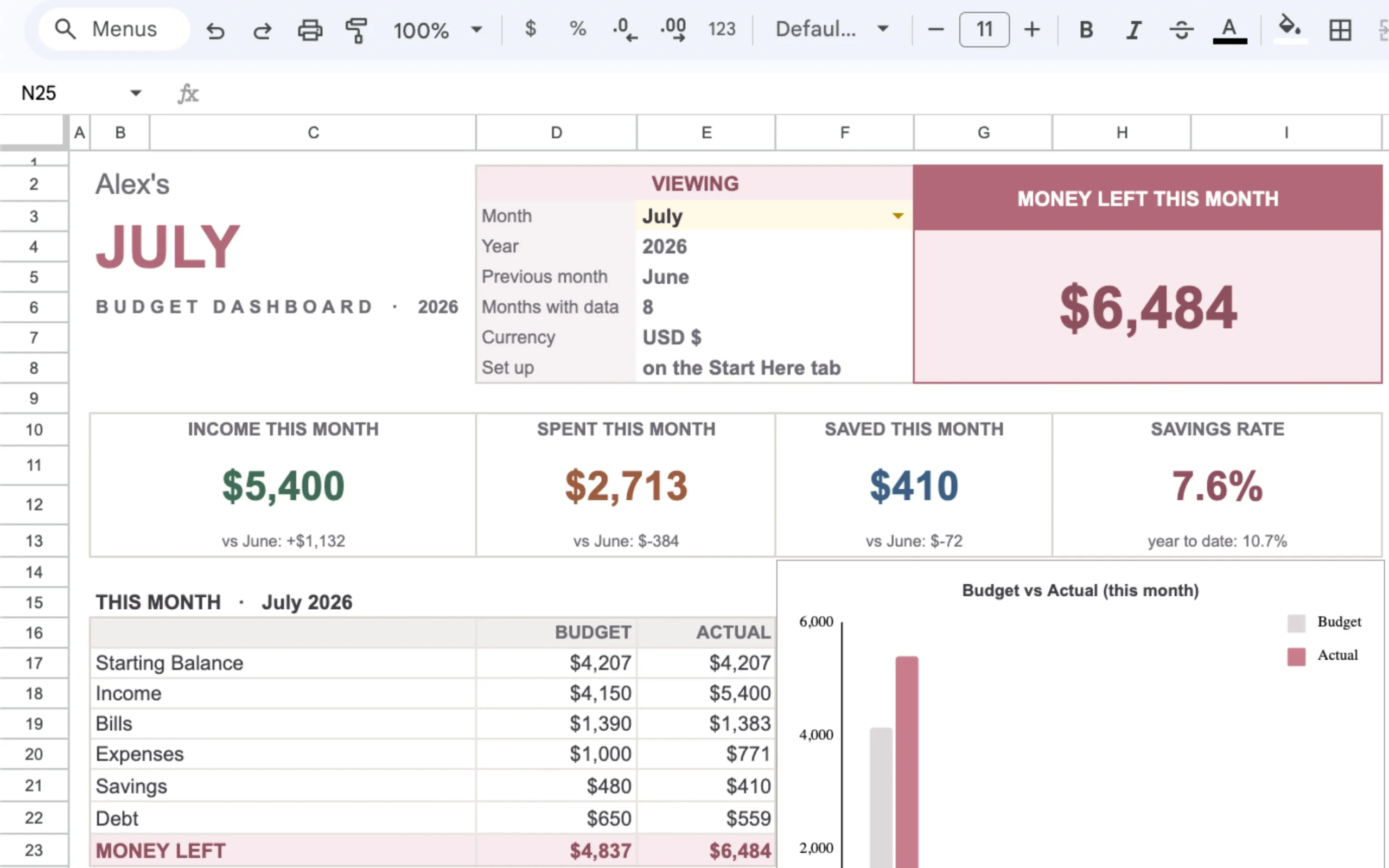Click the $2,713 spent figure
Screen dimensions: 1389x868
[x=626, y=486]
